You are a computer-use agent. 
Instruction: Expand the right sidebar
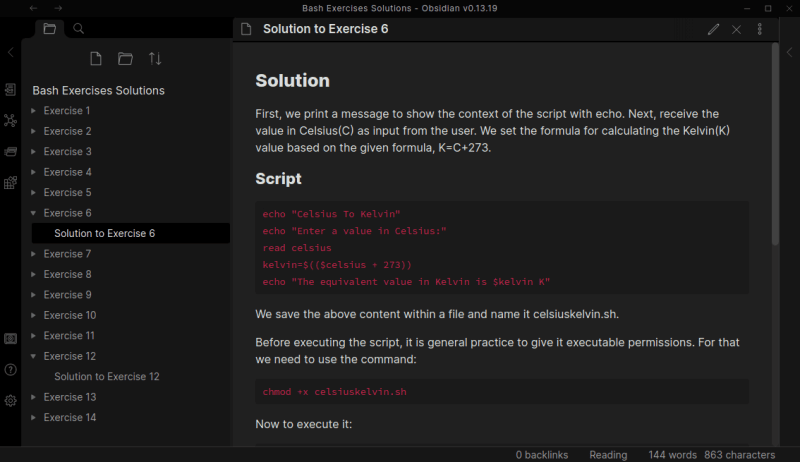pos(789,52)
